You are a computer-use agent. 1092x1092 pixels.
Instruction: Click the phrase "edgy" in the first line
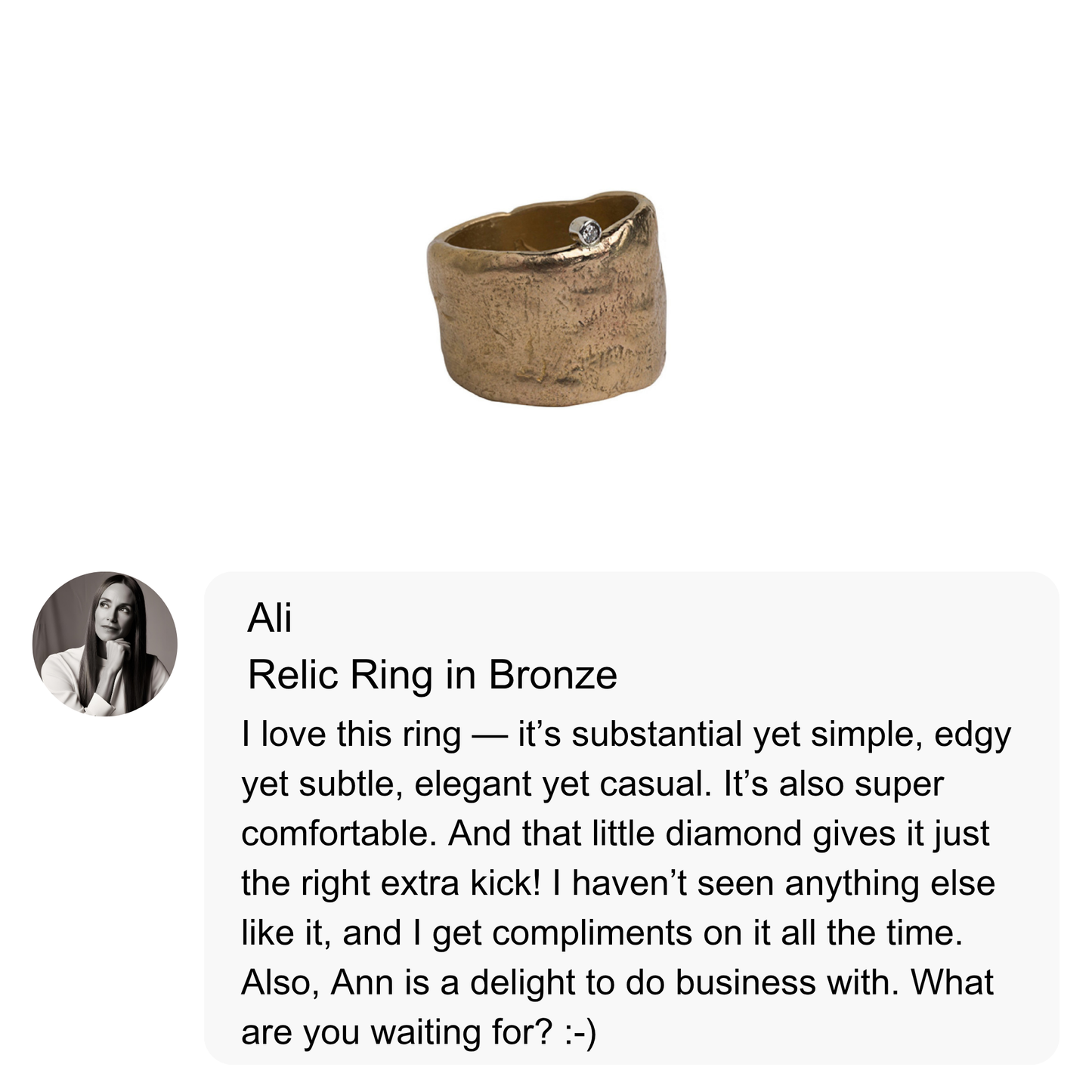click(x=972, y=736)
